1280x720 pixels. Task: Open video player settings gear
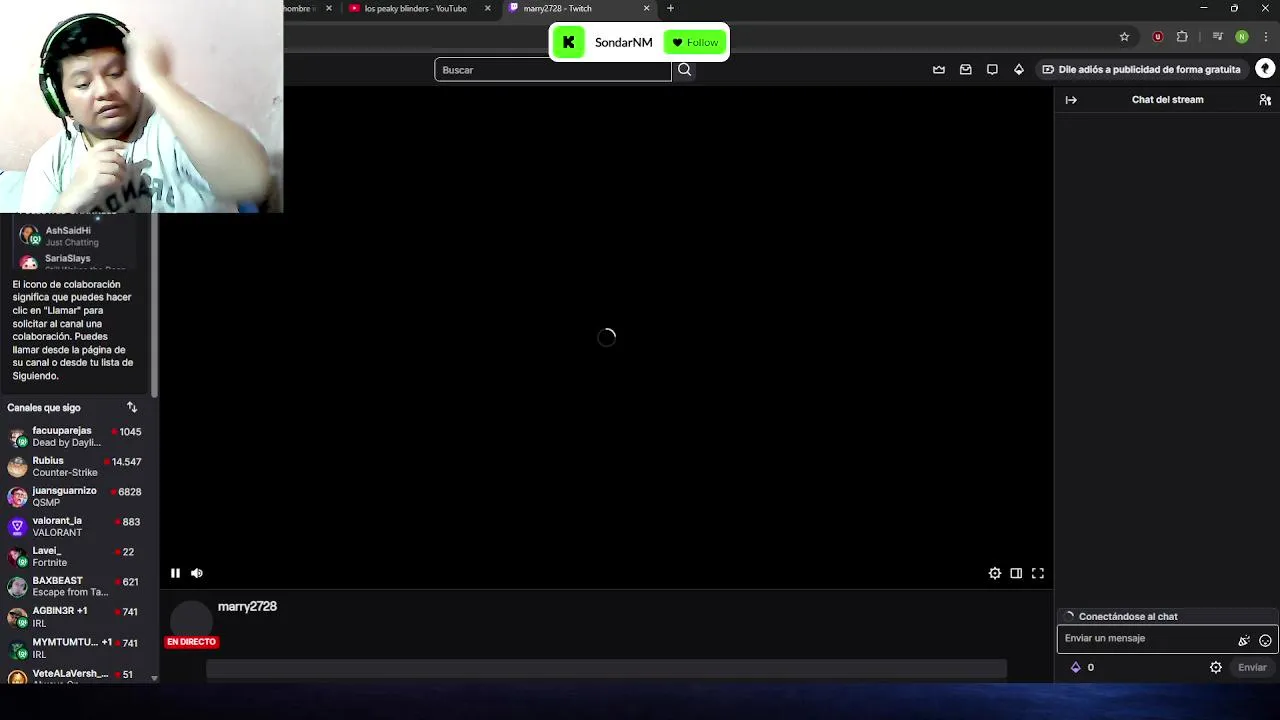click(x=995, y=573)
